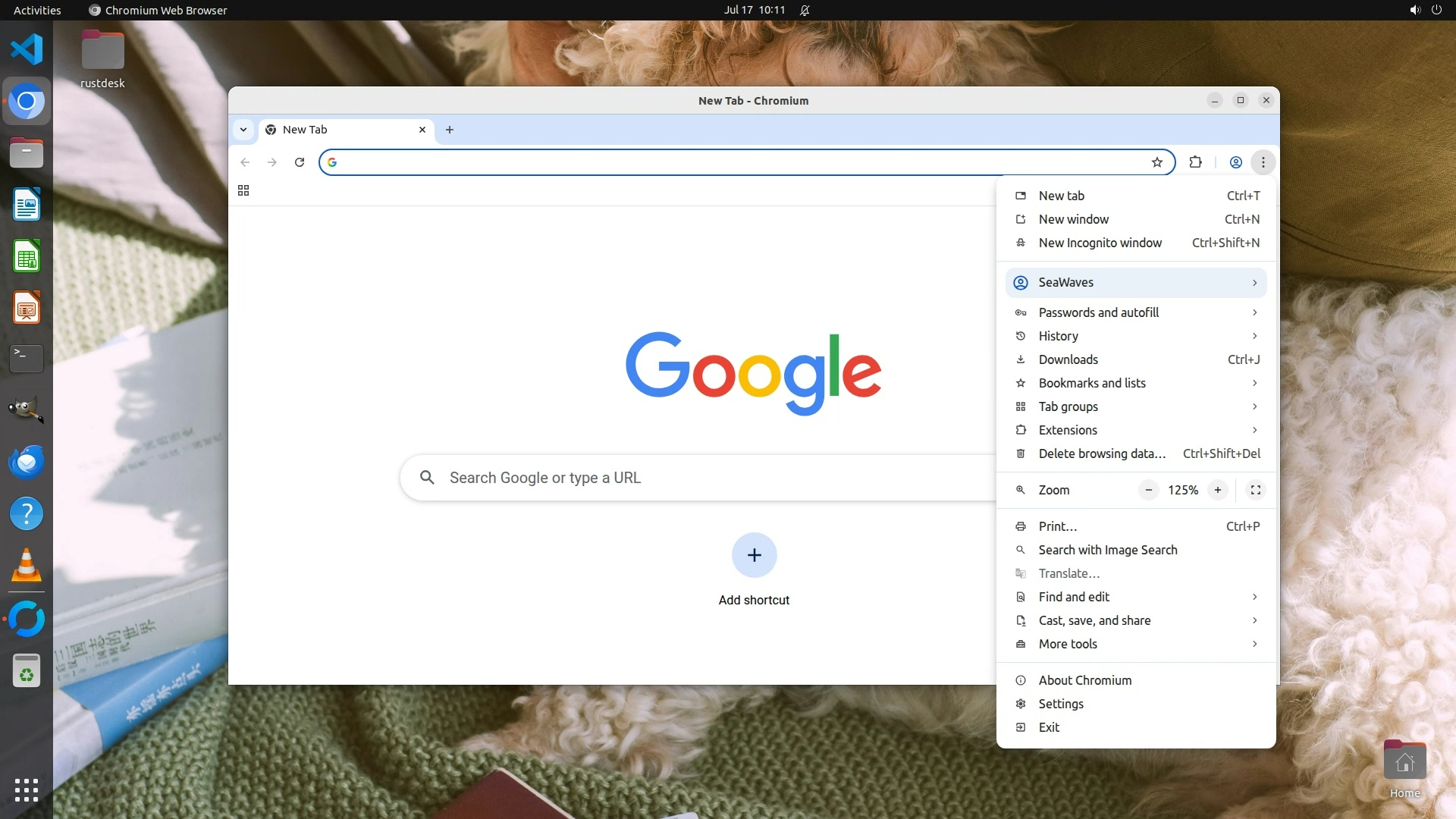The image size is (1456, 819).
Task: Open a new tab with plus button
Action: point(450,130)
